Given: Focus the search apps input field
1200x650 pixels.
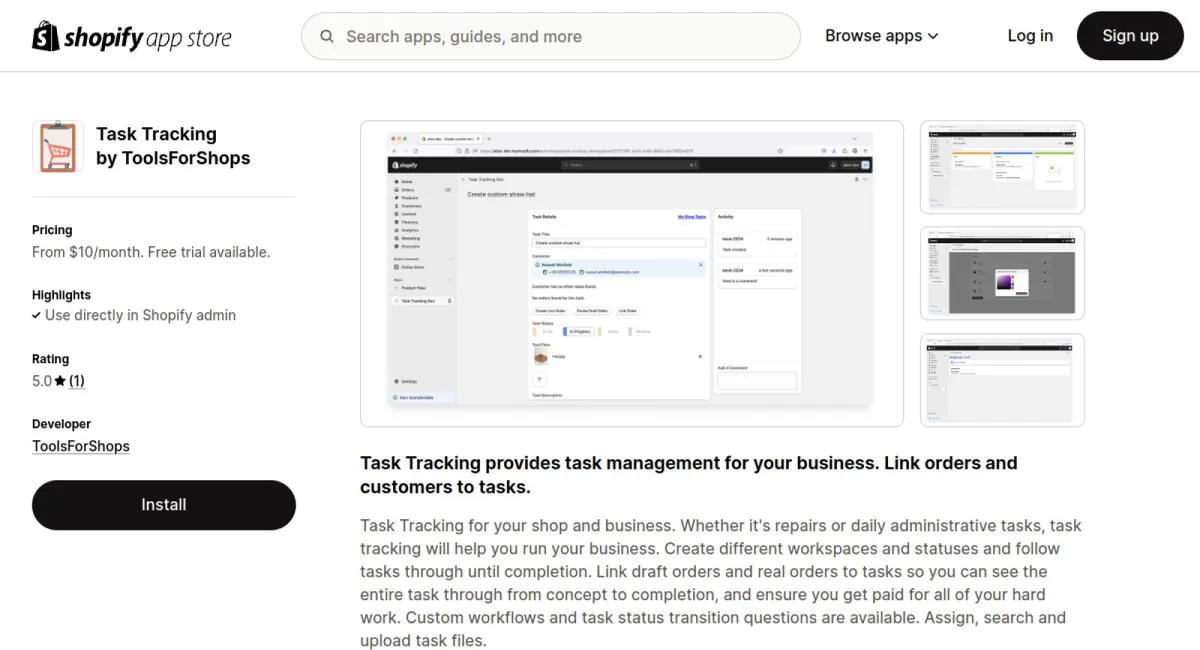Looking at the screenshot, I should [x=551, y=36].
